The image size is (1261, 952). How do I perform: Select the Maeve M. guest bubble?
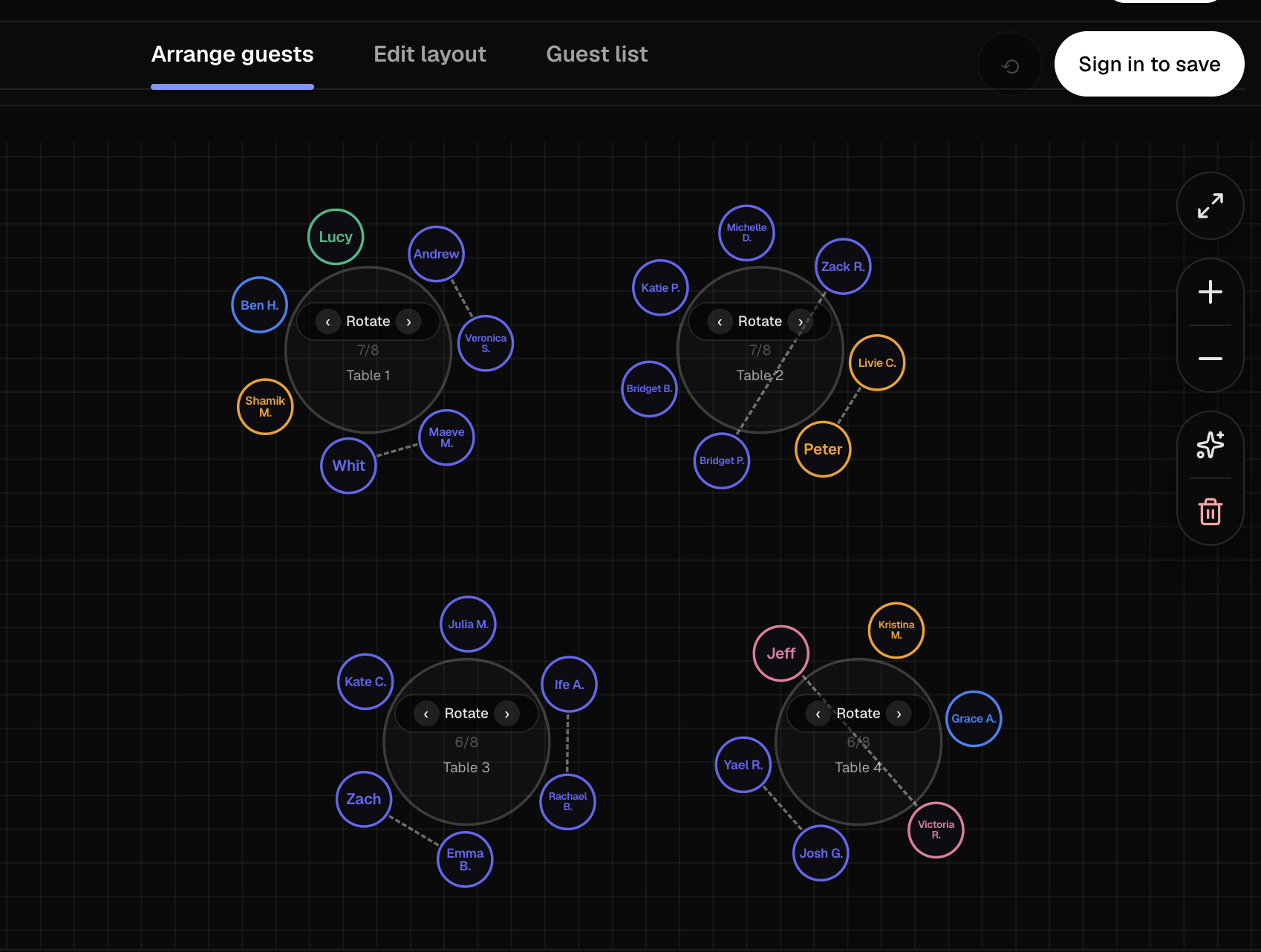pos(446,437)
